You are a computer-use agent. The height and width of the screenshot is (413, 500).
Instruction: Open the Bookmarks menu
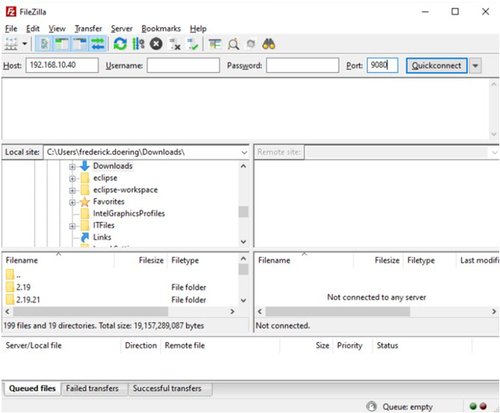point(161,29)
